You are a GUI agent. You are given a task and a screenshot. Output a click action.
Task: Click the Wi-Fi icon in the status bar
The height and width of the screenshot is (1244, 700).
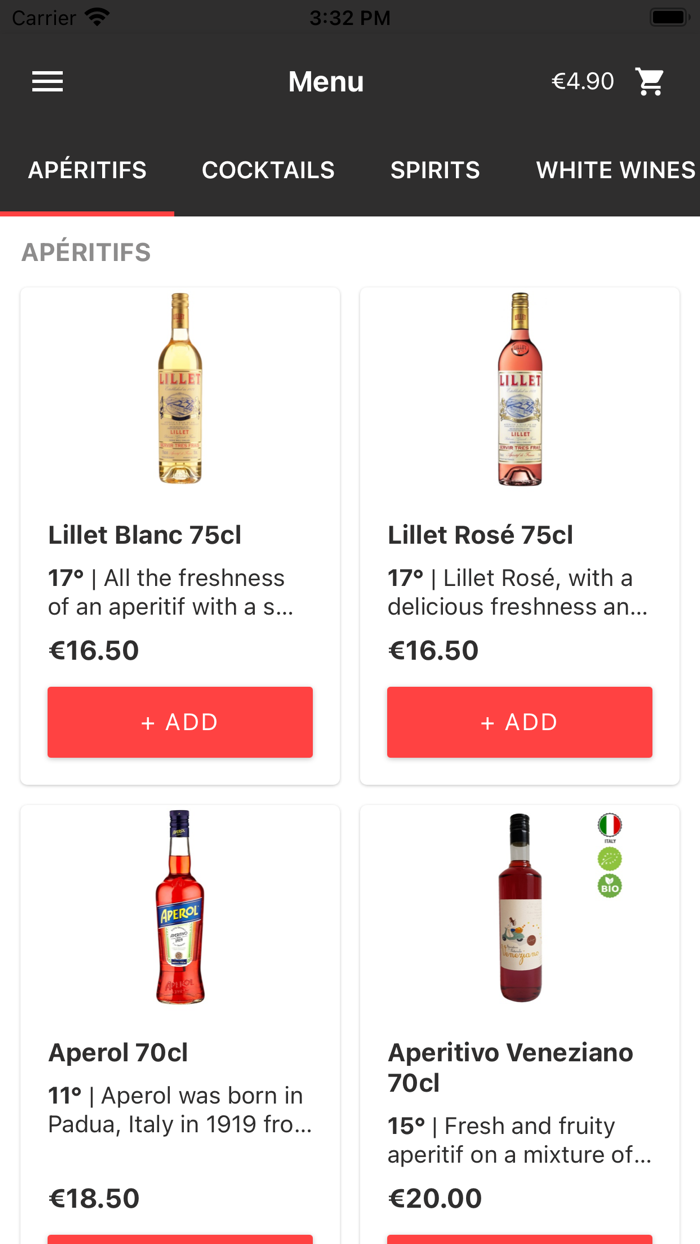[x=95, y=15]
